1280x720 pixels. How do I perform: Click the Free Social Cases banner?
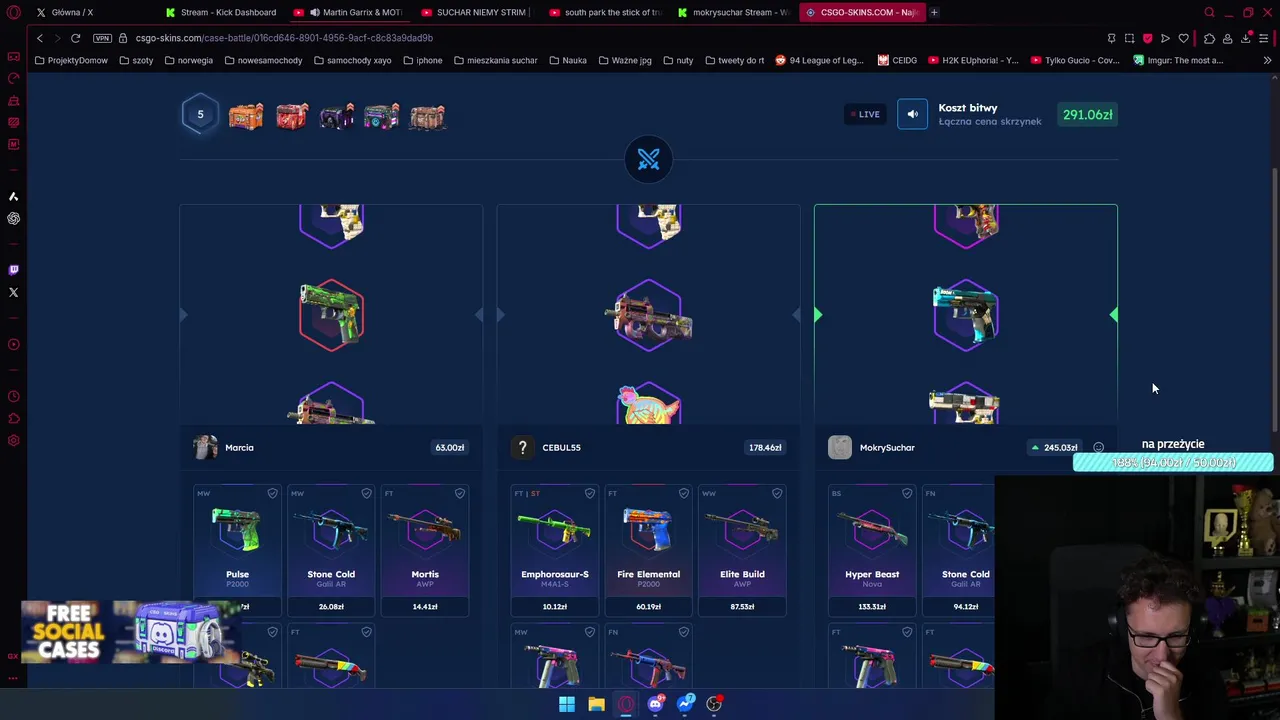click(x=130, y=632)
